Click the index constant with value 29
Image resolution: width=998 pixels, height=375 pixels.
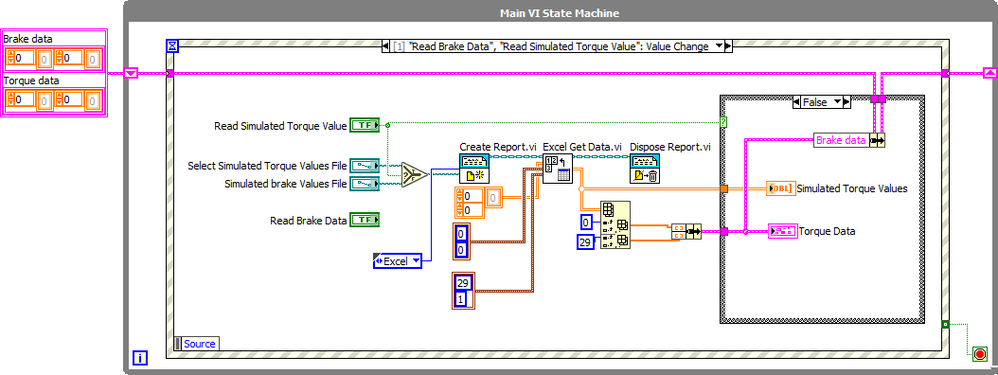point(586,241)
